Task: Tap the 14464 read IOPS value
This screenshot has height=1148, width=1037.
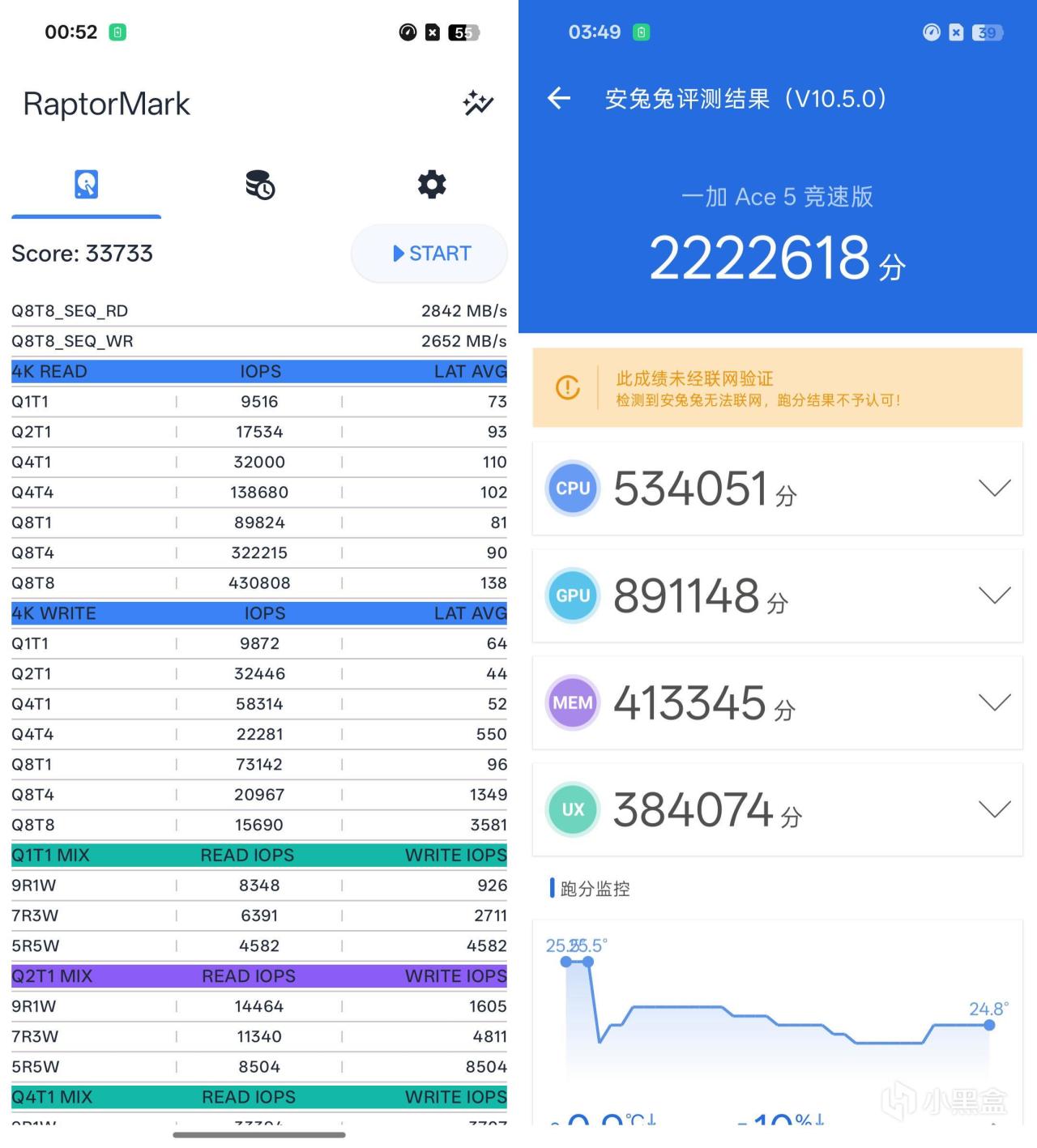Action: pos(259,1006)
